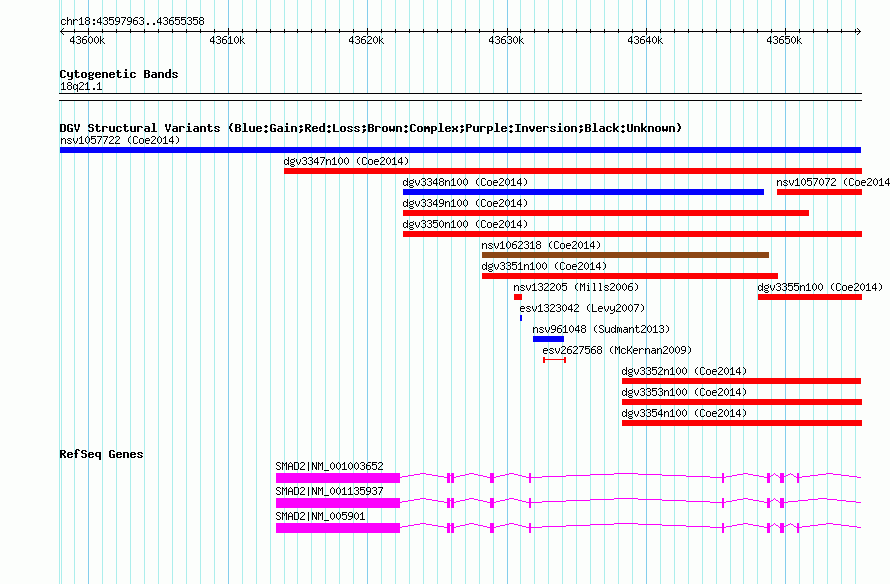This screenshot has height=584, width=890.
Task: Click the esv2627568 red bracket variant
Action: [555, 360]
